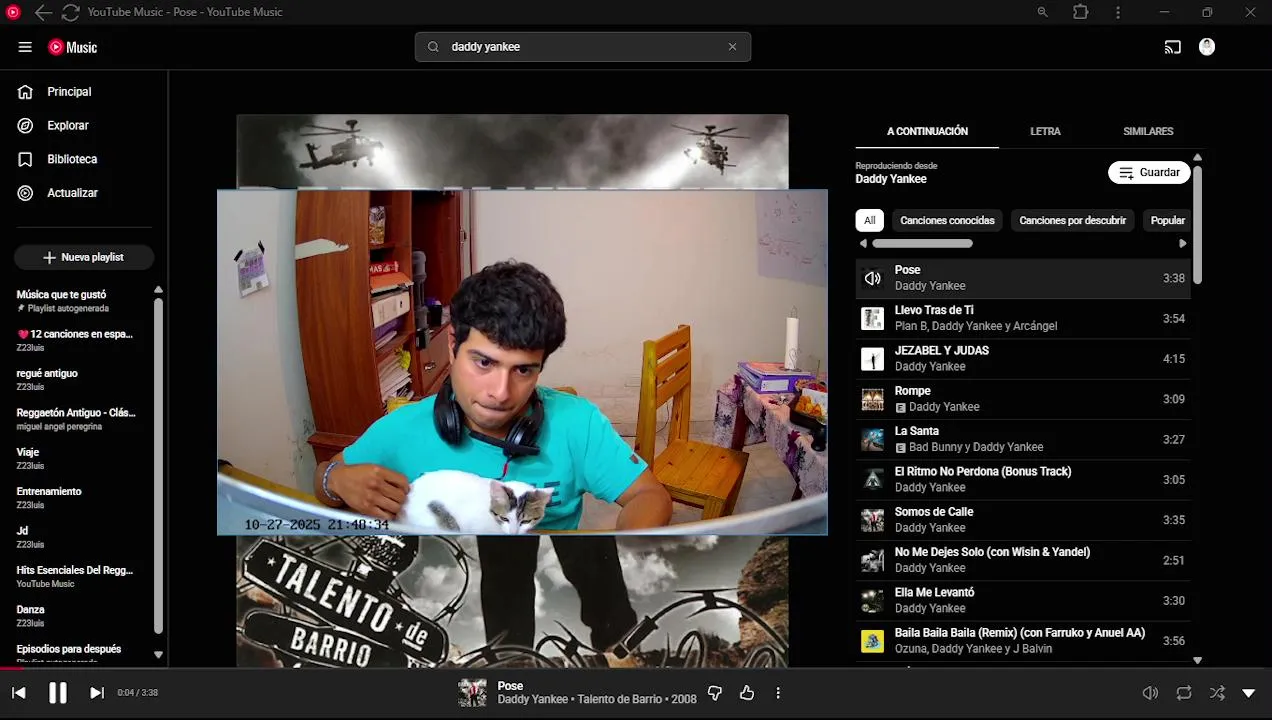The image size is (1272, 720).
Task: Select Canciones conocidas filter chip
Action: [947, 220]
